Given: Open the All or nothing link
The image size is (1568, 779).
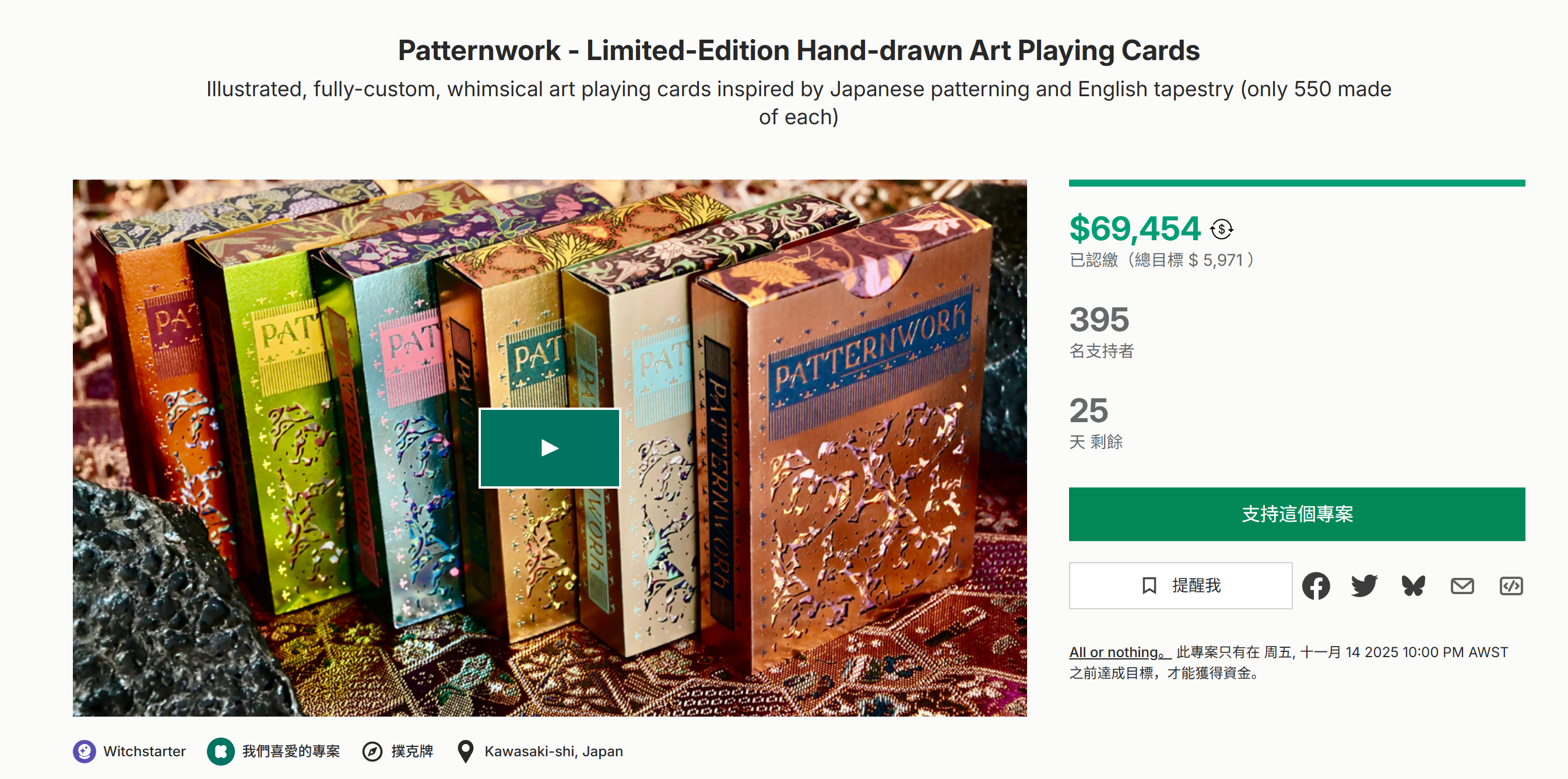Looking at the screenshot, I should (1119, 652).
